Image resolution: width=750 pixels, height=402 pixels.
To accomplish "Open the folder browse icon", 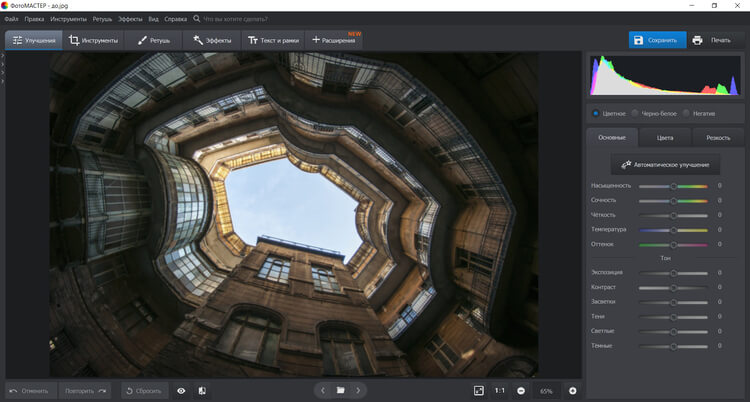I will tap(340, 390).
